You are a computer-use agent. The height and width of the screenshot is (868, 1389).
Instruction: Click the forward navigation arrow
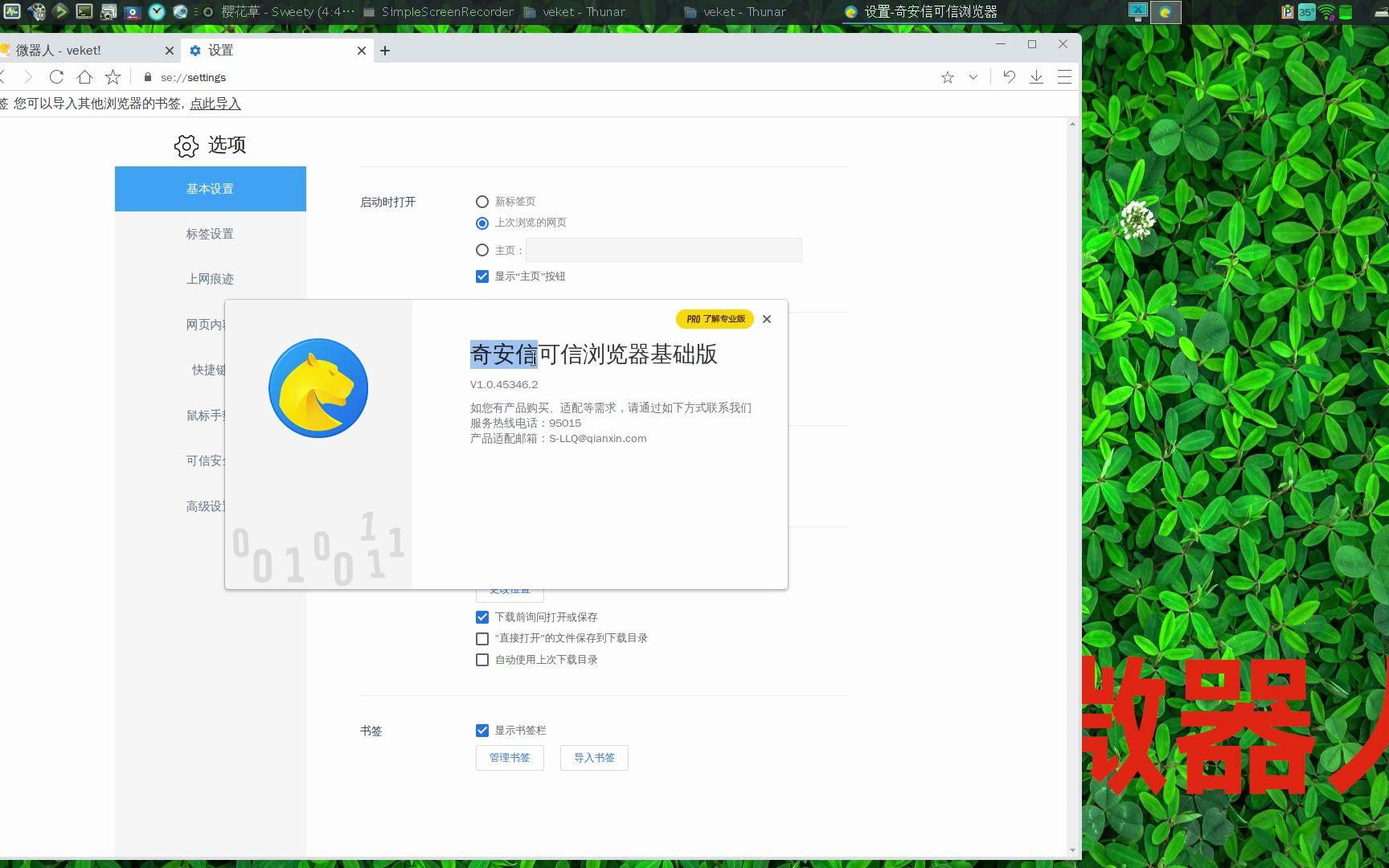click(28, 77)
